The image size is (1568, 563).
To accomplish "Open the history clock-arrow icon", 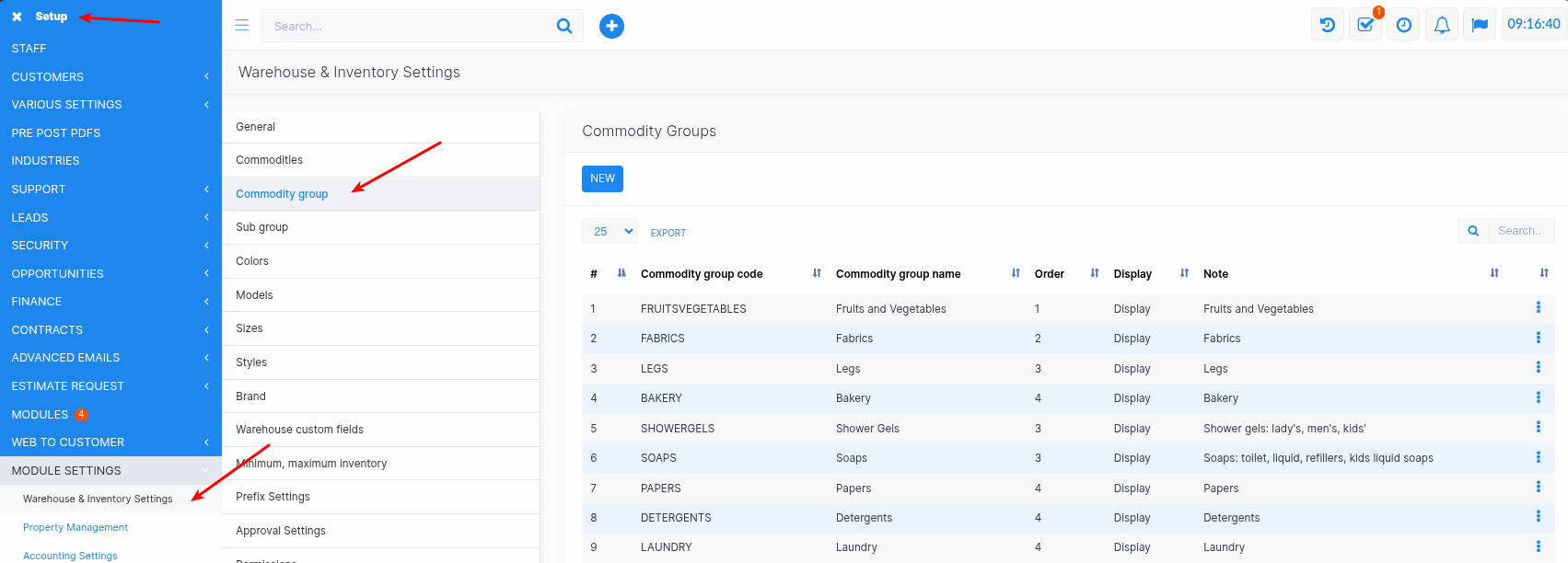I will point(1327,25).
